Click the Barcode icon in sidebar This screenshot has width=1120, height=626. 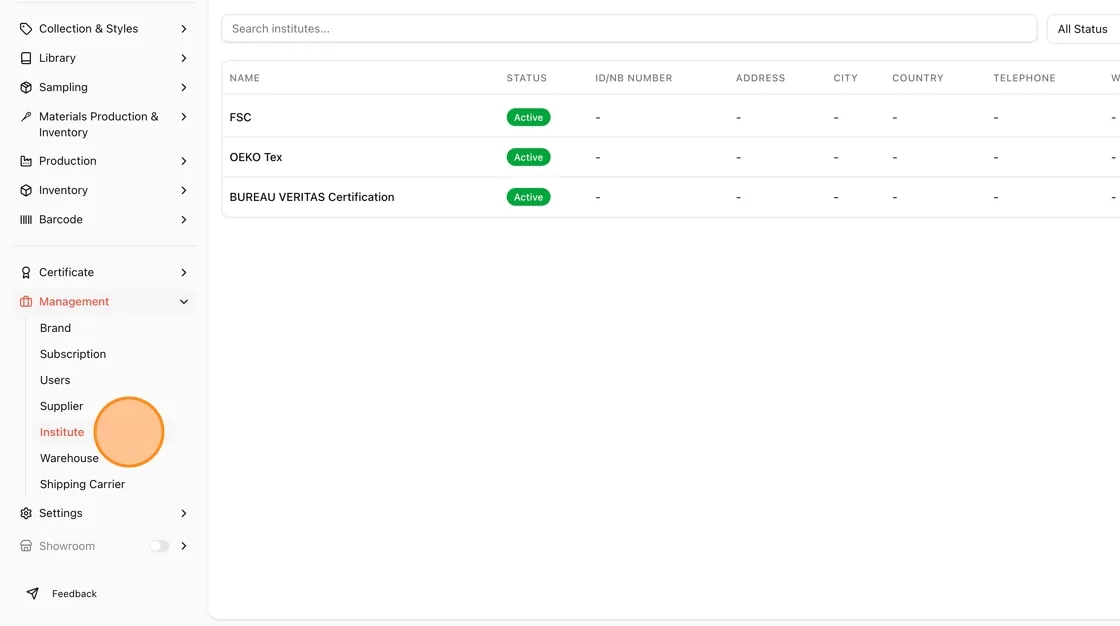coord(26,219)
